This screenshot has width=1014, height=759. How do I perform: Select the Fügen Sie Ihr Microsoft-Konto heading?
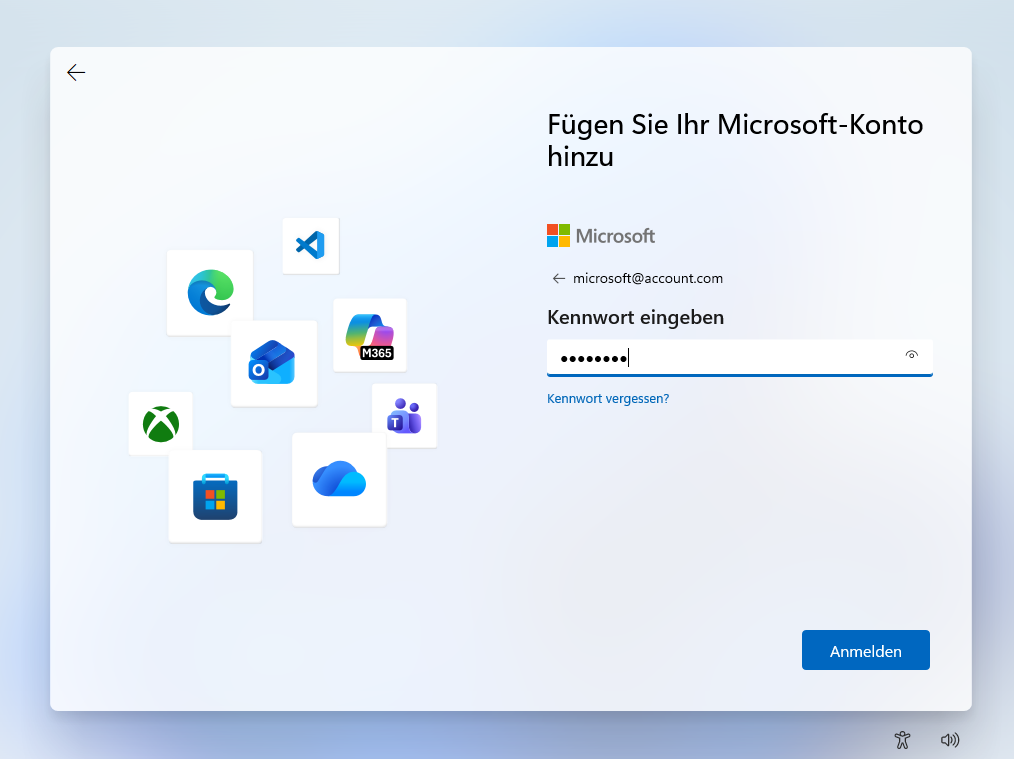[x=734, y=140]
